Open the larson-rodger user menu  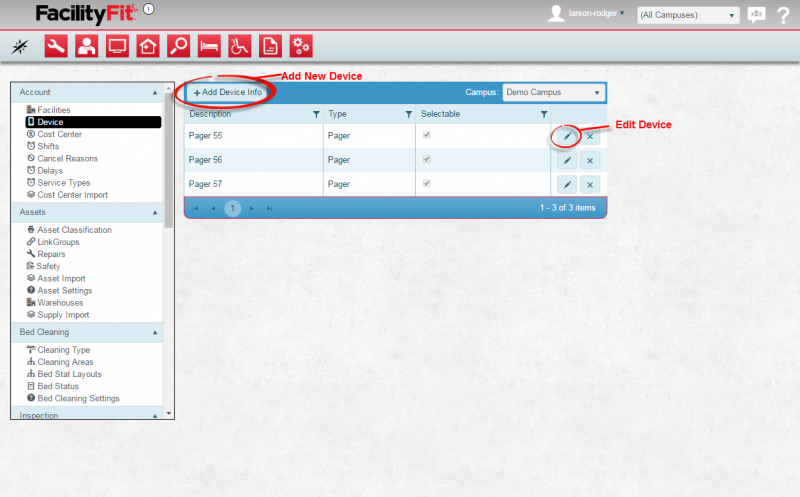click(x=596, y=13)
